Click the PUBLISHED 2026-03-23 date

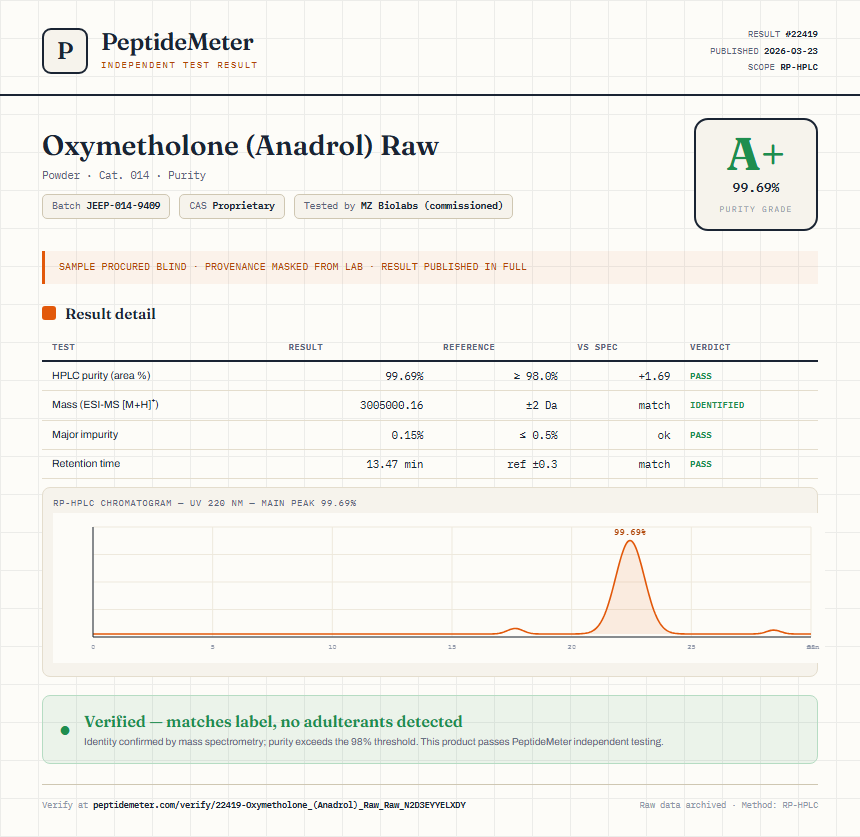point(763,51)
